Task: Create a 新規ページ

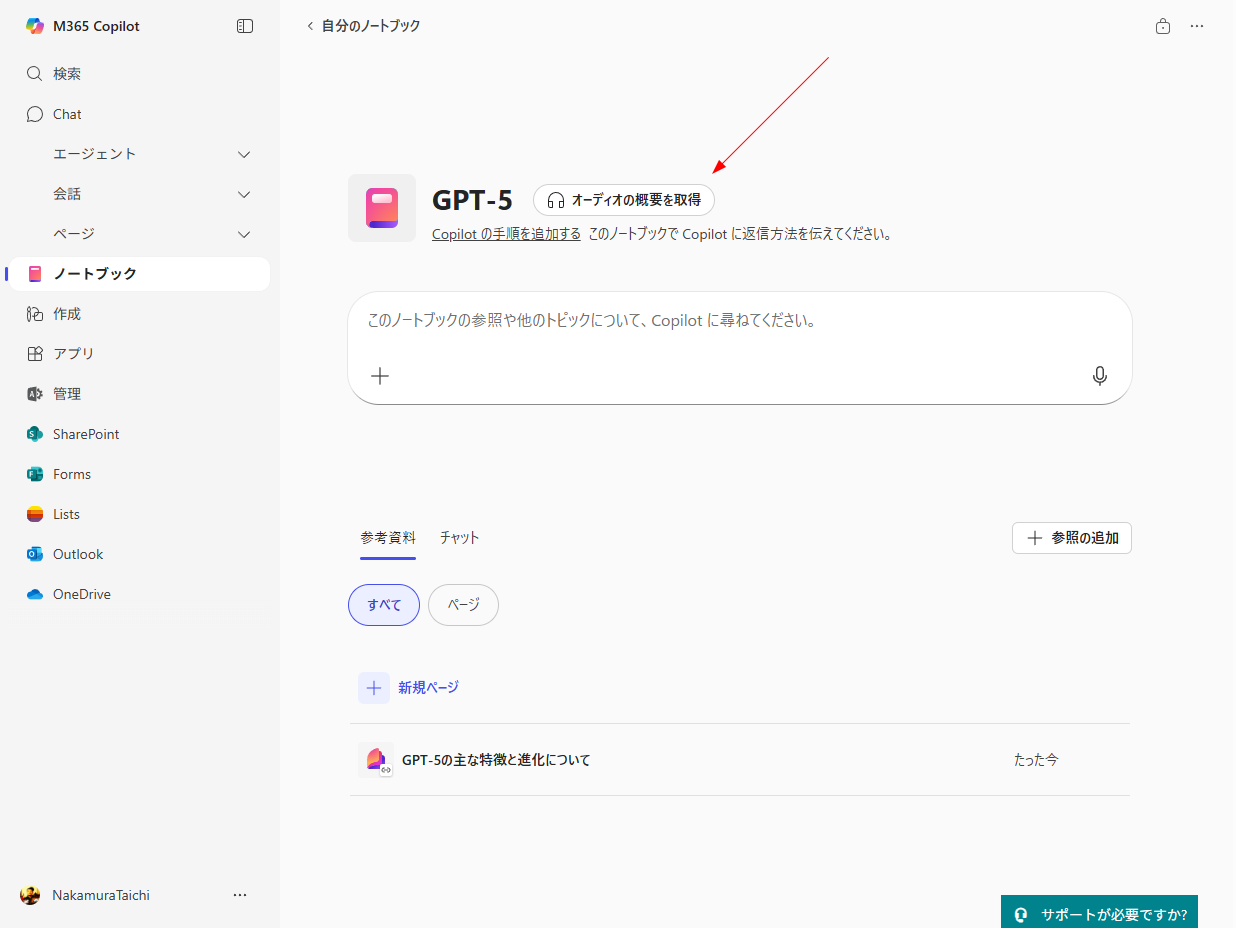Action: [x=409, y=688]
